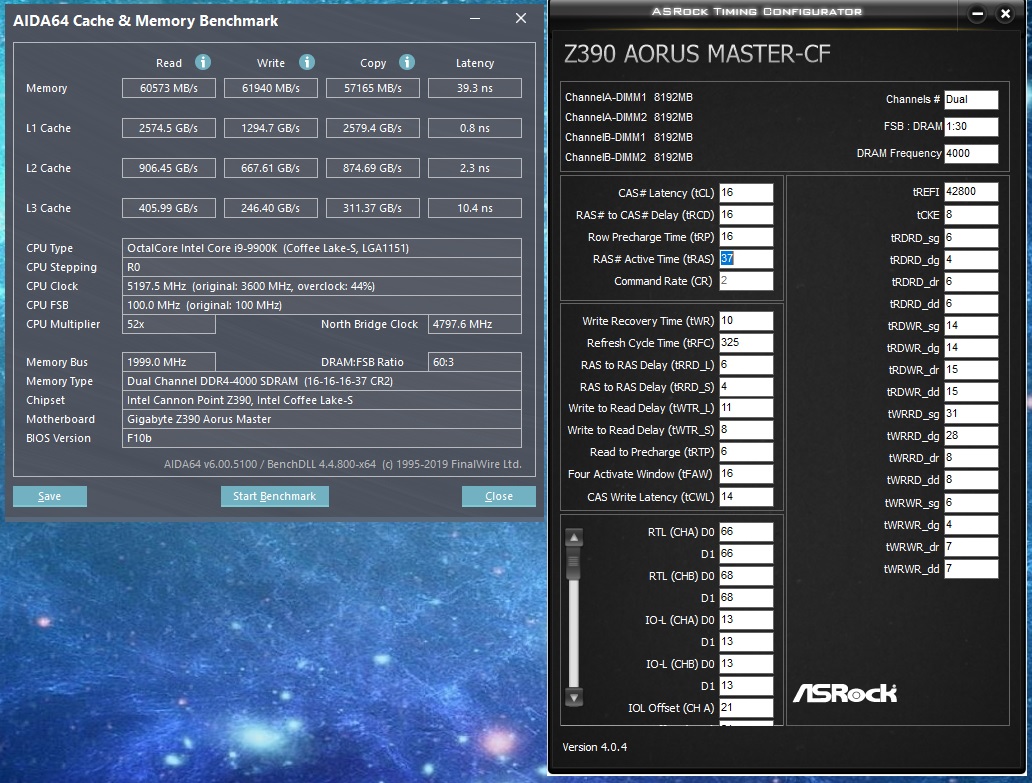Click the CPU Multiplier 52x field
This screenshot has height=783, width=1032.
168,324
